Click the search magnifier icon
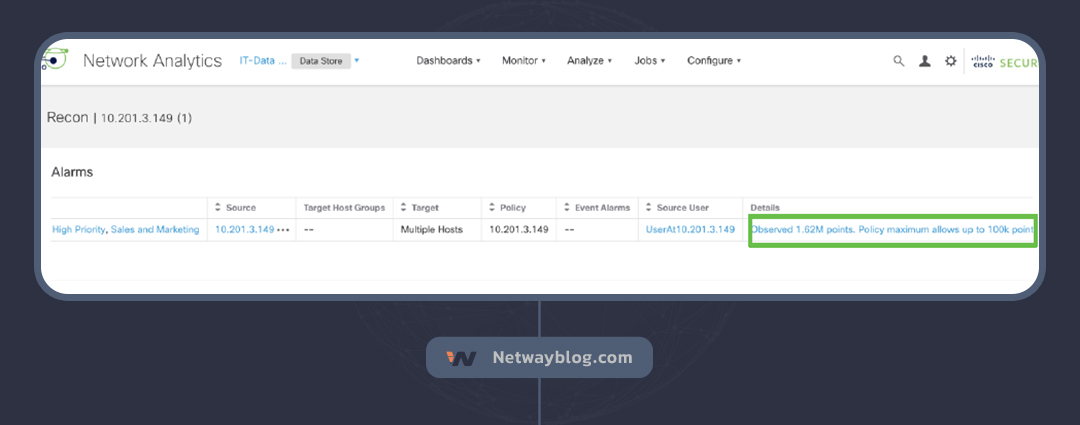1080x425 pixels. (x=898, y=61)
